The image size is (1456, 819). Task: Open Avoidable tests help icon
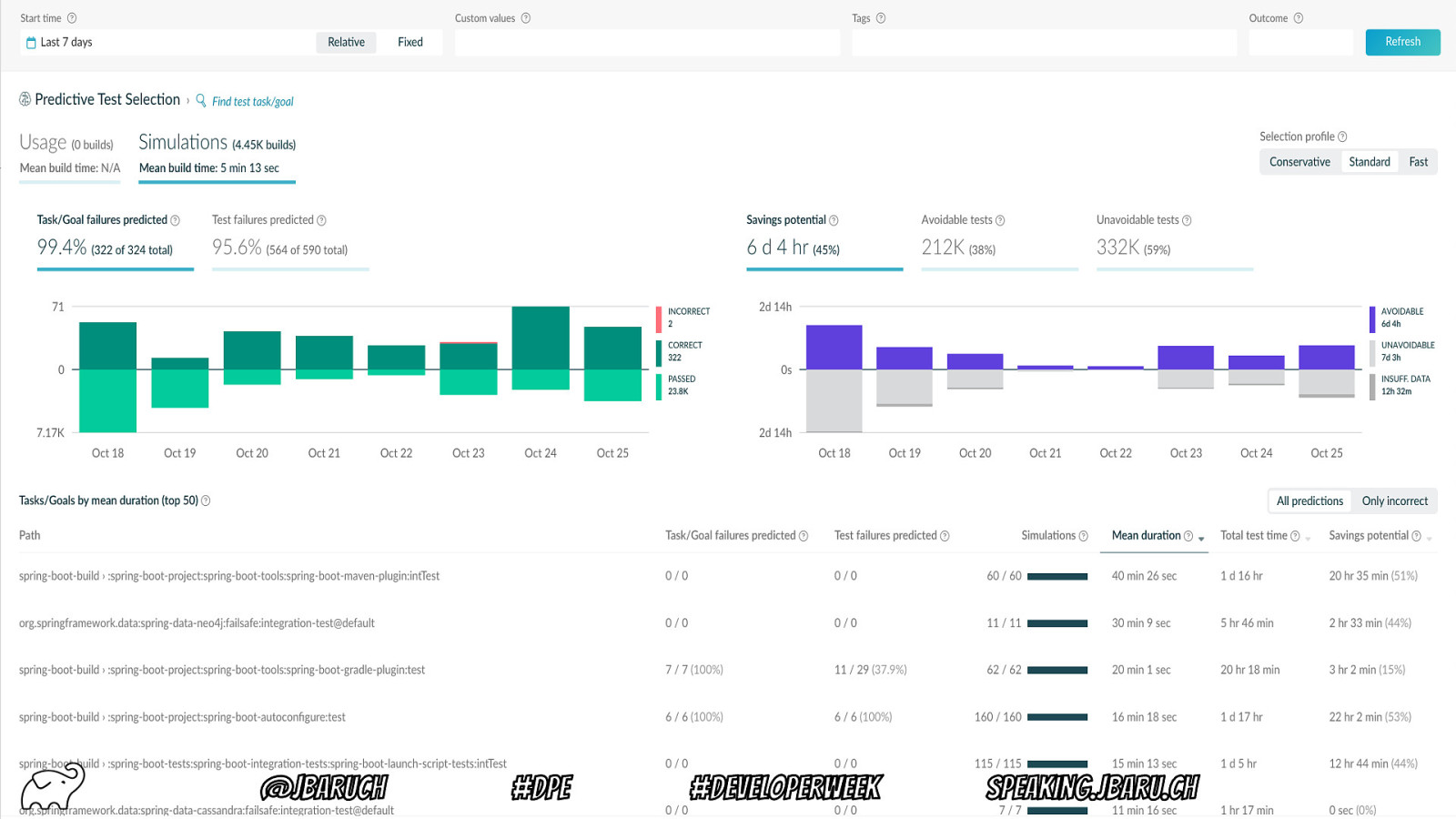(1000, 220)
